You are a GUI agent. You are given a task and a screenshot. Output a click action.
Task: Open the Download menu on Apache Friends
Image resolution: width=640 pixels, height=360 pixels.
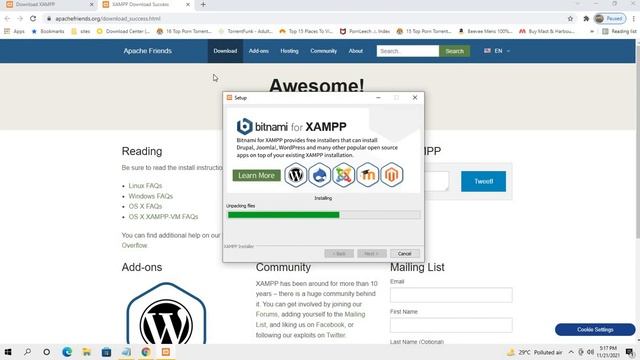point(225,51)
